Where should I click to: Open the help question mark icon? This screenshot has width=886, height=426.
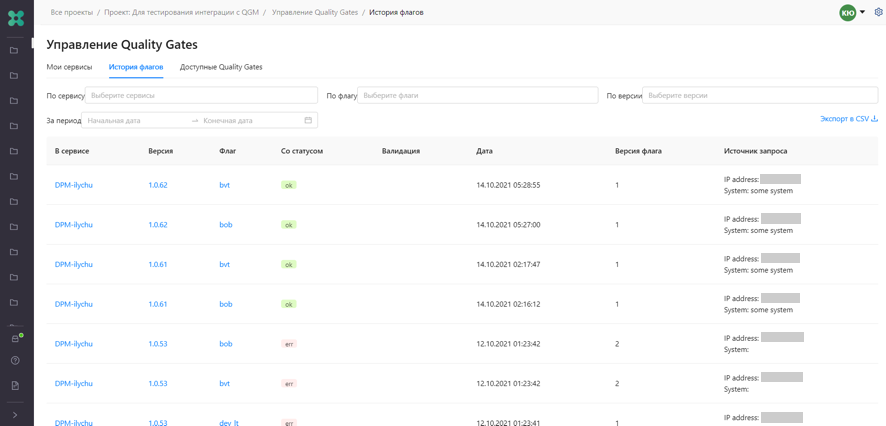pyautogui.click(x=15, y=360)
